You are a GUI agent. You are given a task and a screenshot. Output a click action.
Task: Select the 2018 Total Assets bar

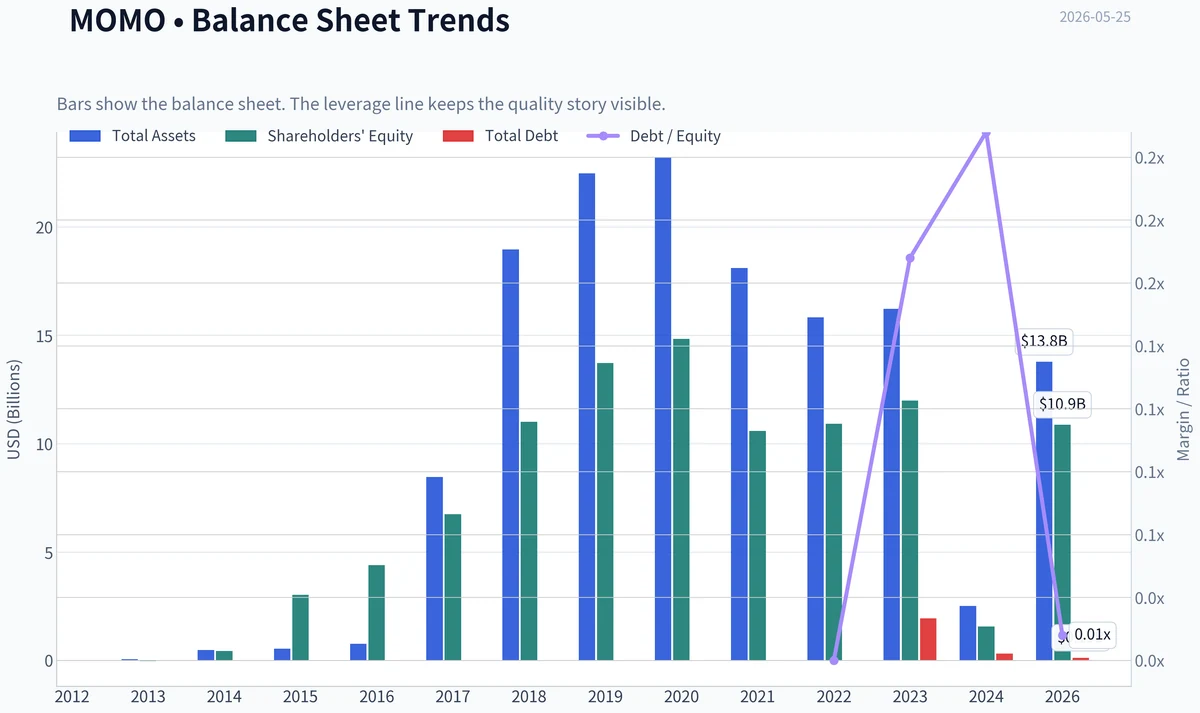[510, 455]
